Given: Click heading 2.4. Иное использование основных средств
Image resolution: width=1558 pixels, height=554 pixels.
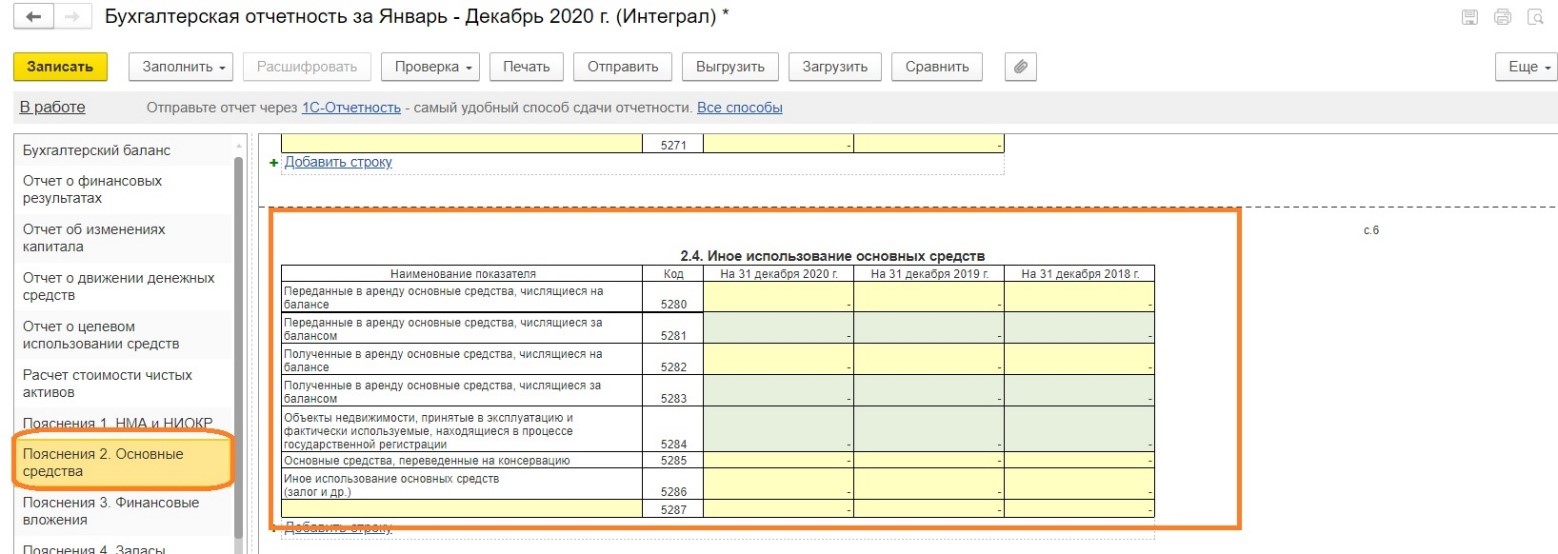Looking at the screenshot, I should 832,256.
